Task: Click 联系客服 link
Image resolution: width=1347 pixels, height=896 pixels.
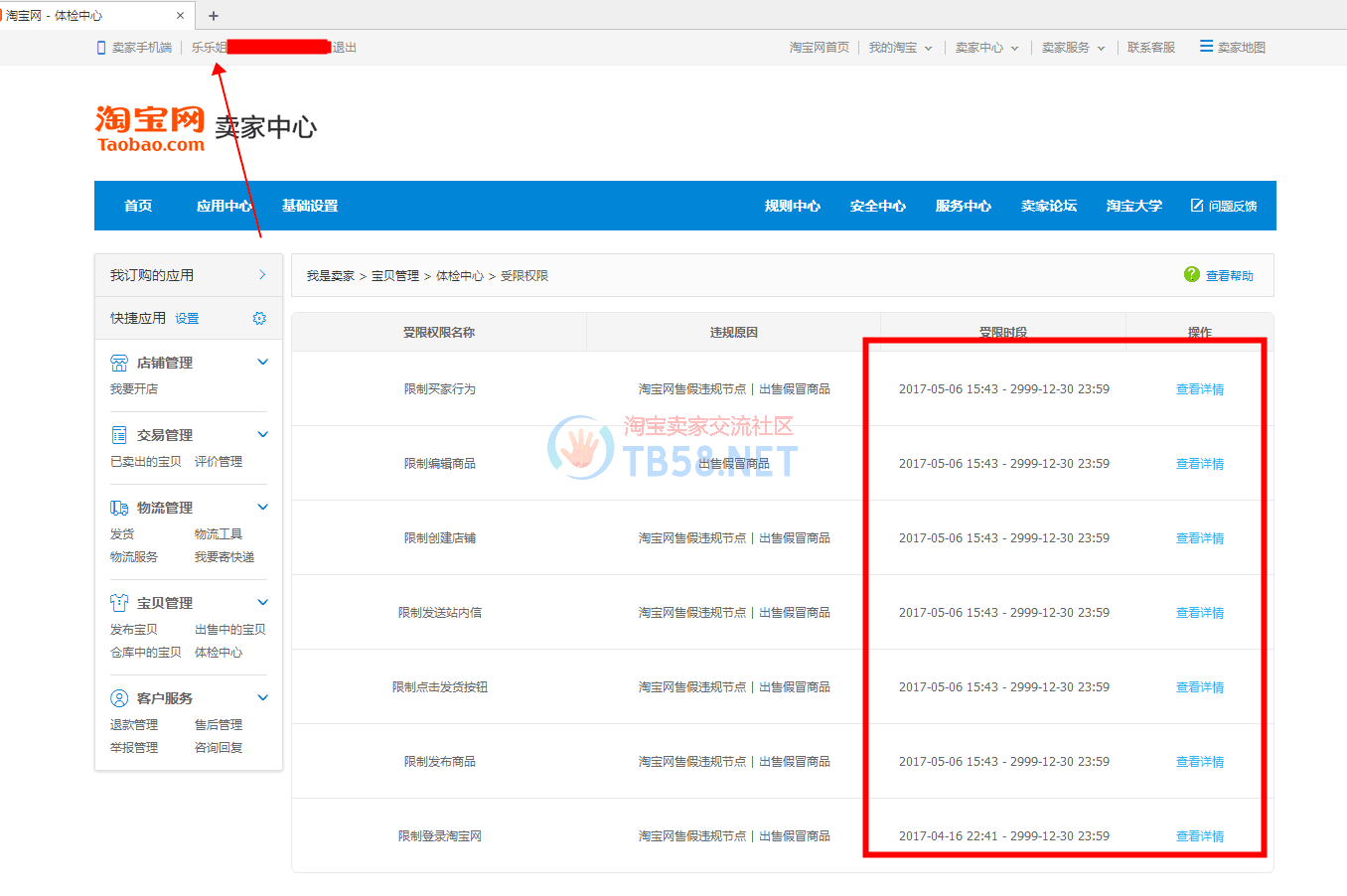Action: [1151, 48]
